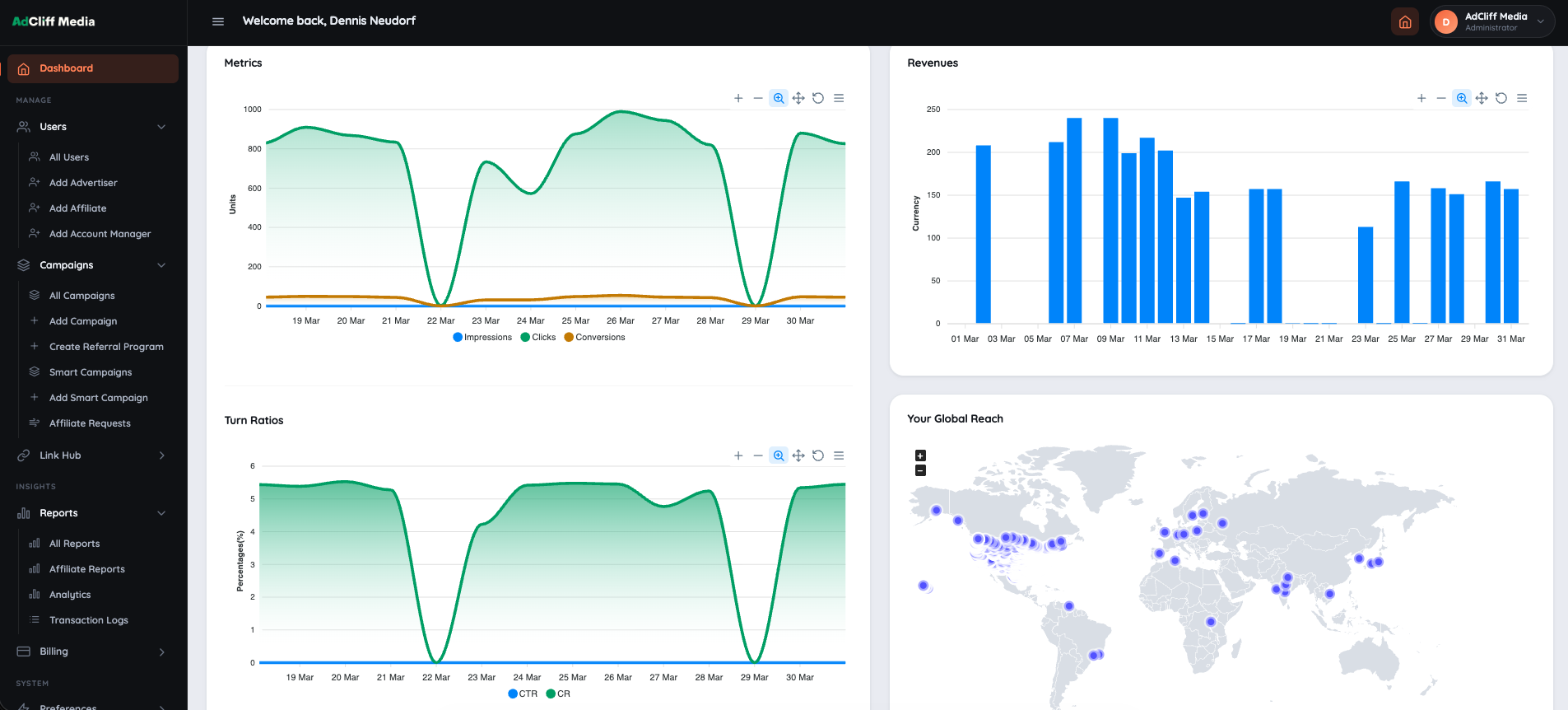Click the Reports bar-chart icon
This screenshot has width=1568, height=710.
click(24, 513)
